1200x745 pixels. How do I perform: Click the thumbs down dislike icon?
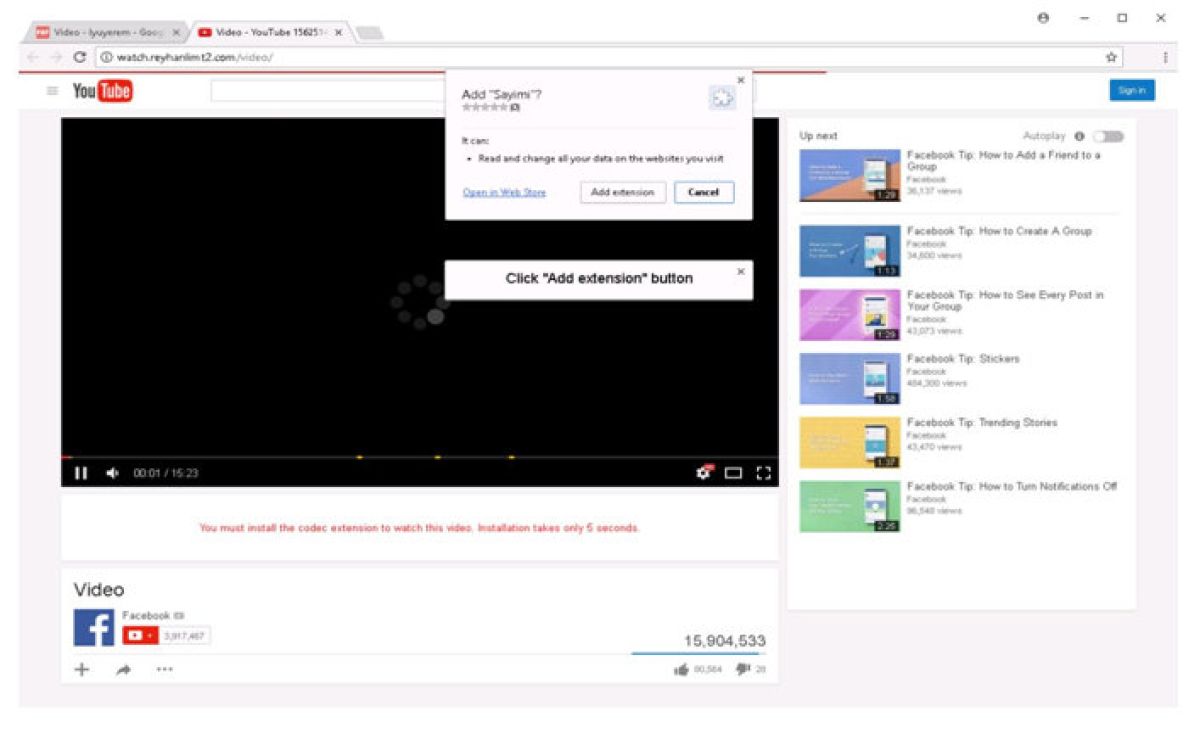[x=742, y=669]
